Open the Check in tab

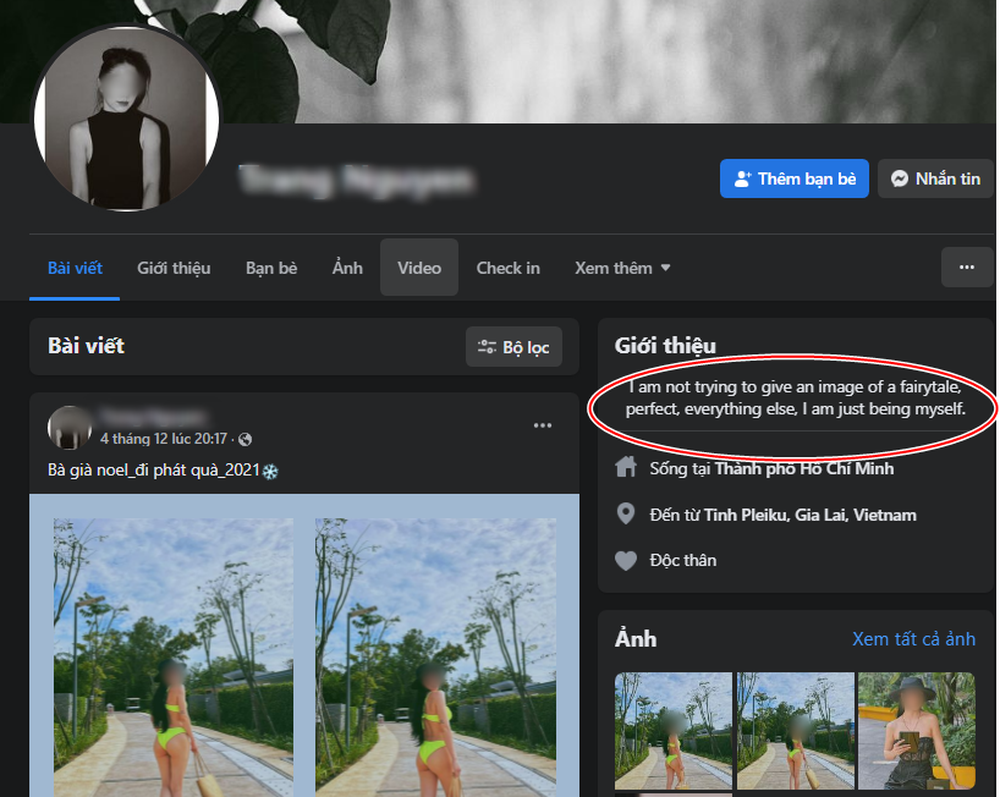point(508,268)
